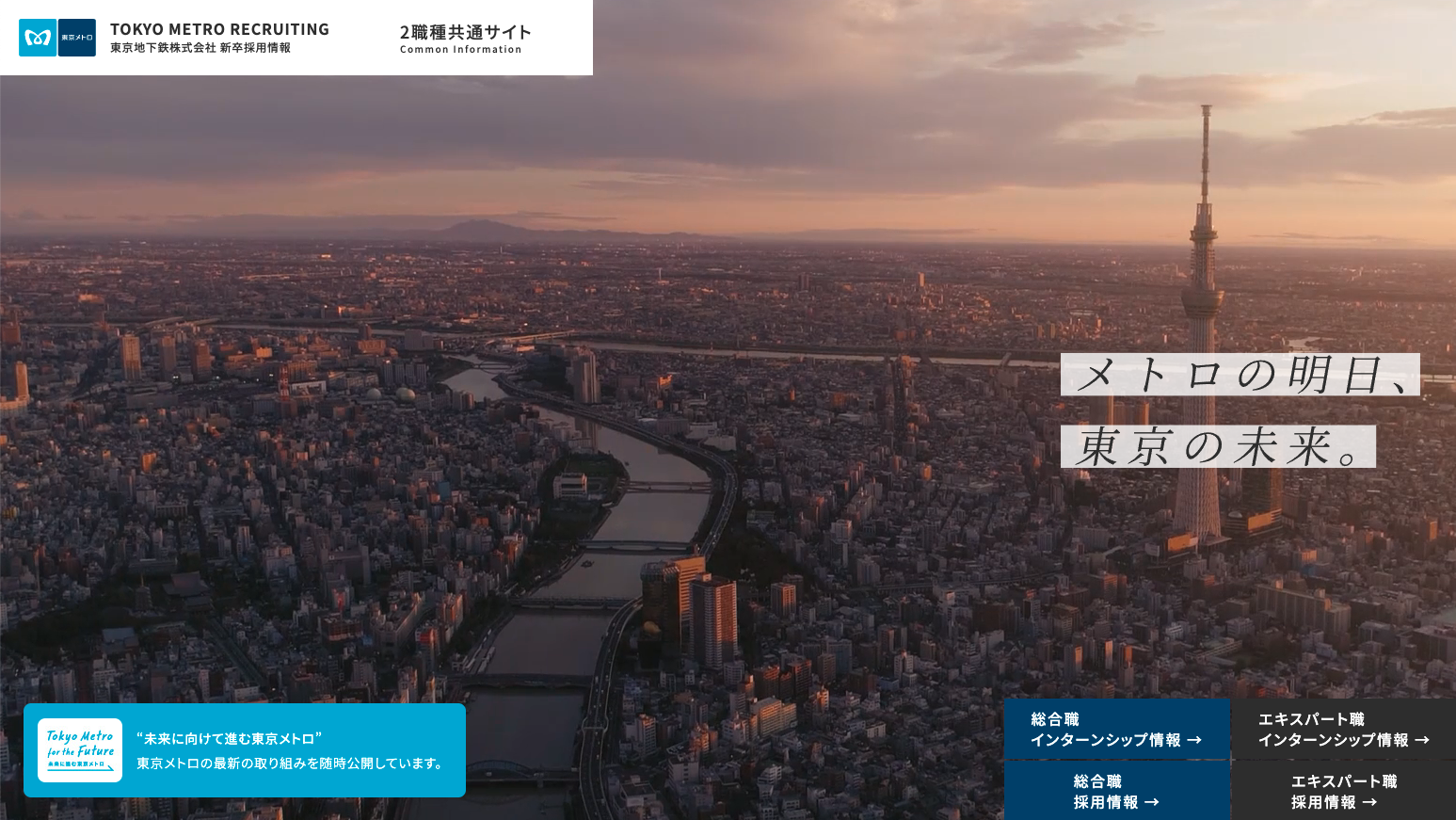The image size is (1456, 820).
Task: Select the 2職種共通サイト header label
Action: (465, 32)
